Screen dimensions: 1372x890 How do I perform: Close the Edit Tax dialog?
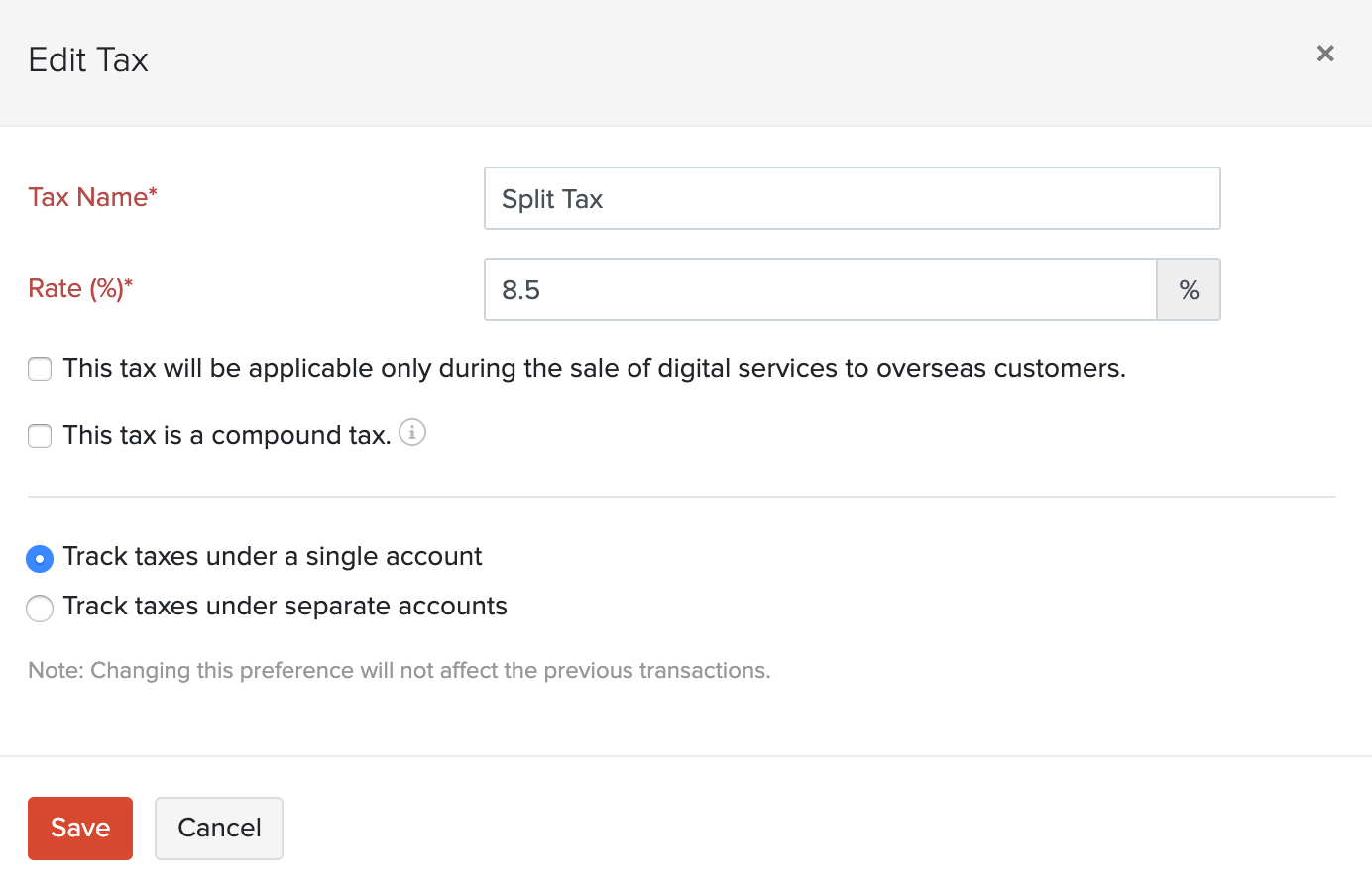point(1325,54)
